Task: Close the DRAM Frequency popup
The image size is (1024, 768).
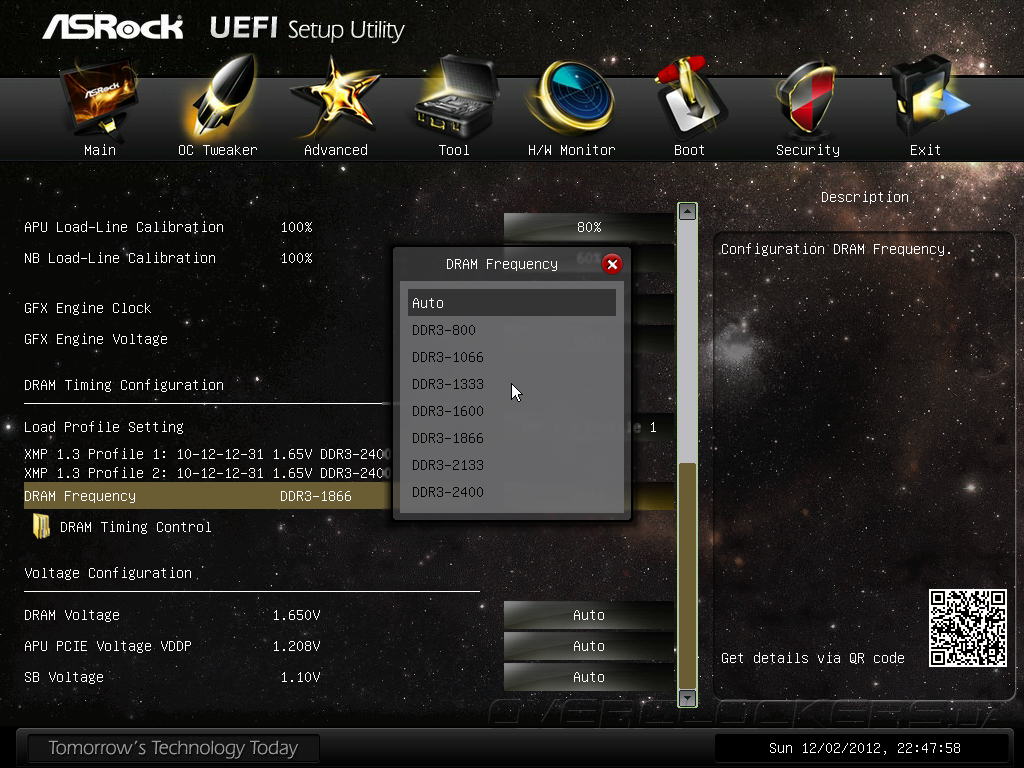Action: (x=612, y=264)
